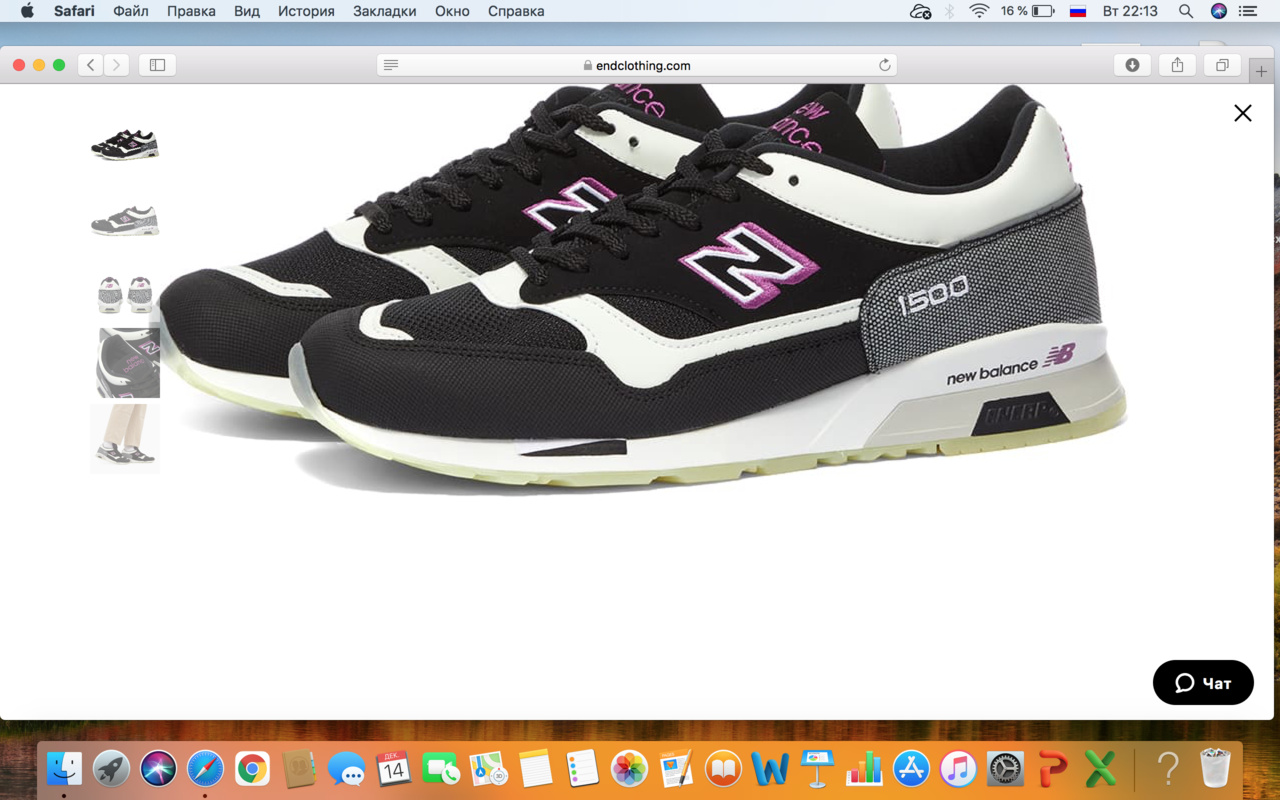Screen dimensions: 1280x800
Task: Open the История menu
Action: [306, 11]
